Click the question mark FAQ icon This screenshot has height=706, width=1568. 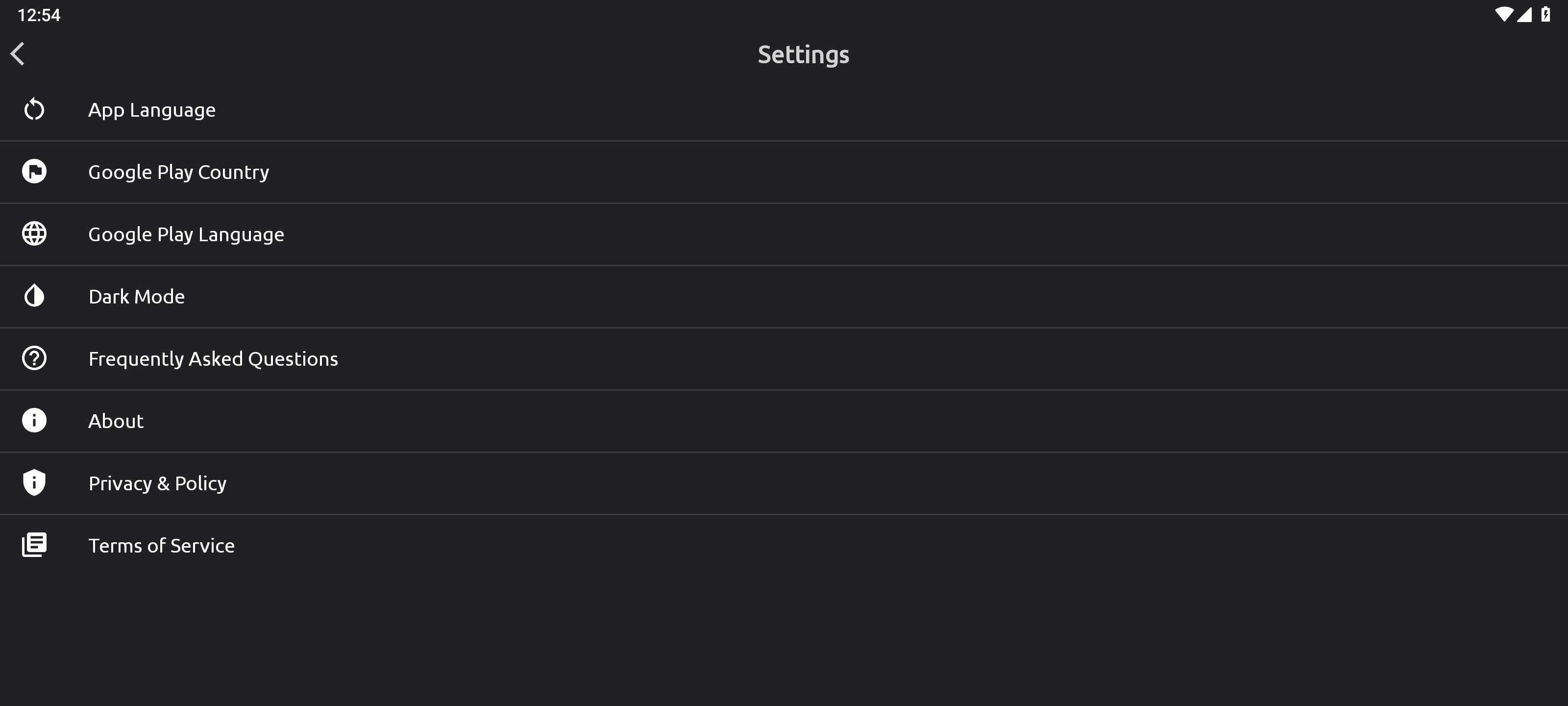(34, 358)
